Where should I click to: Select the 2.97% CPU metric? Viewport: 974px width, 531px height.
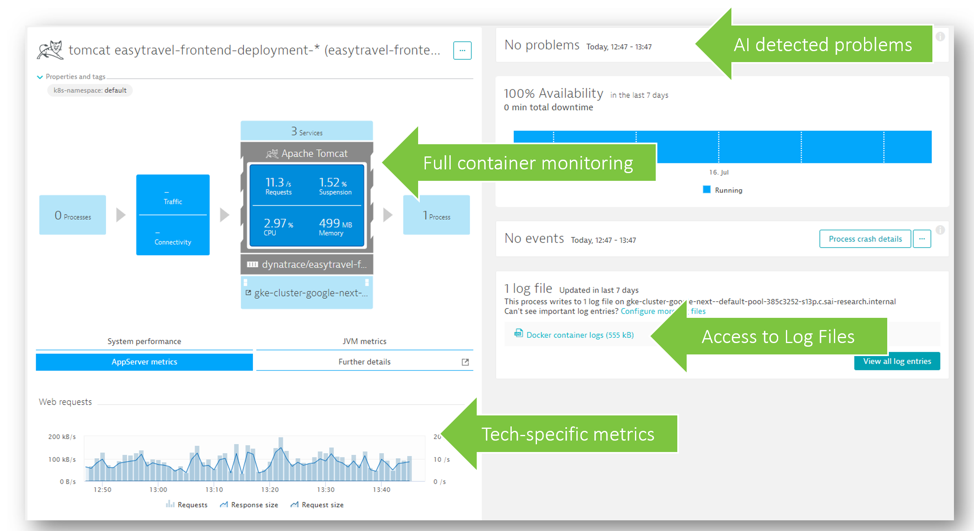278,226
